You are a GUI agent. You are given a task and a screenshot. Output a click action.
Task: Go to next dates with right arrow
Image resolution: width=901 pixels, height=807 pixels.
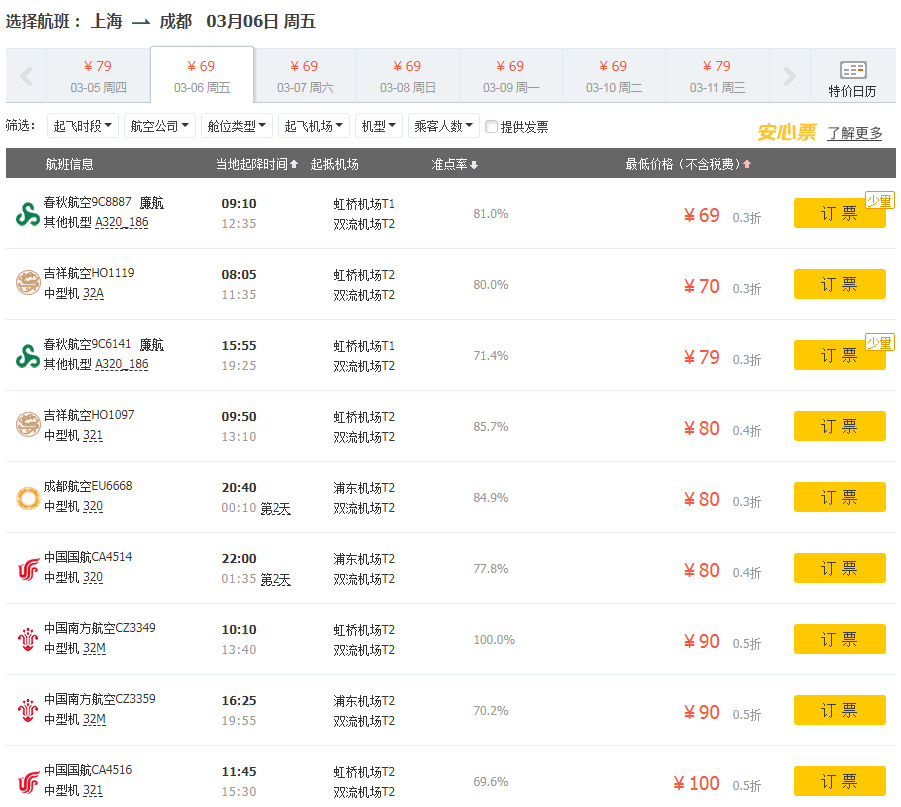tap(790, 76)
